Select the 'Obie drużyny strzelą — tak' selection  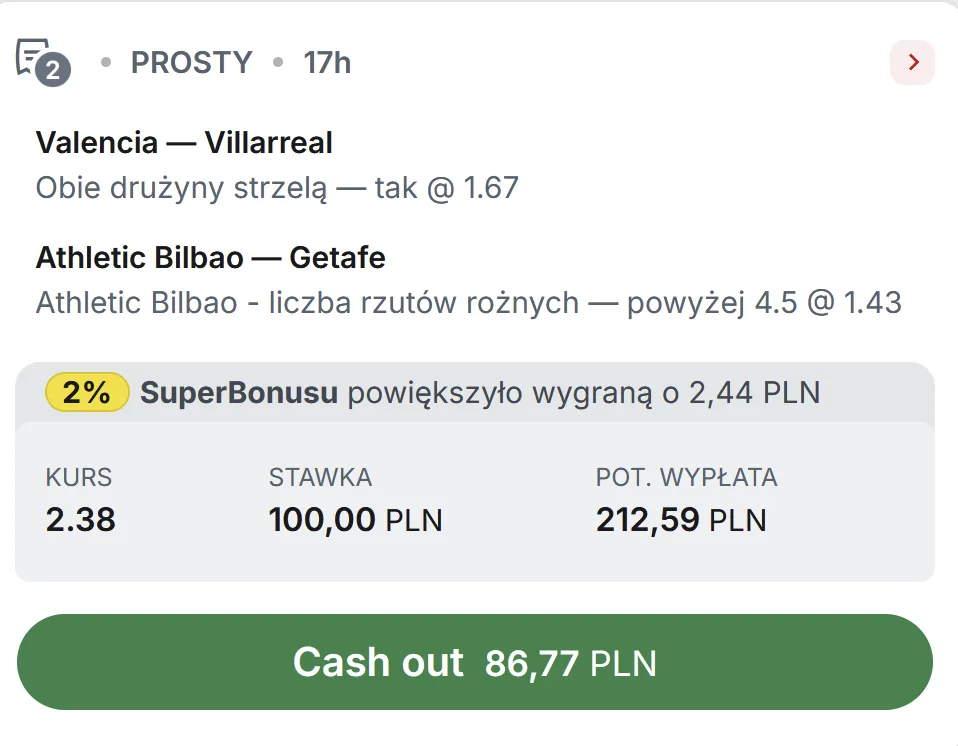(x=277, y=188)
